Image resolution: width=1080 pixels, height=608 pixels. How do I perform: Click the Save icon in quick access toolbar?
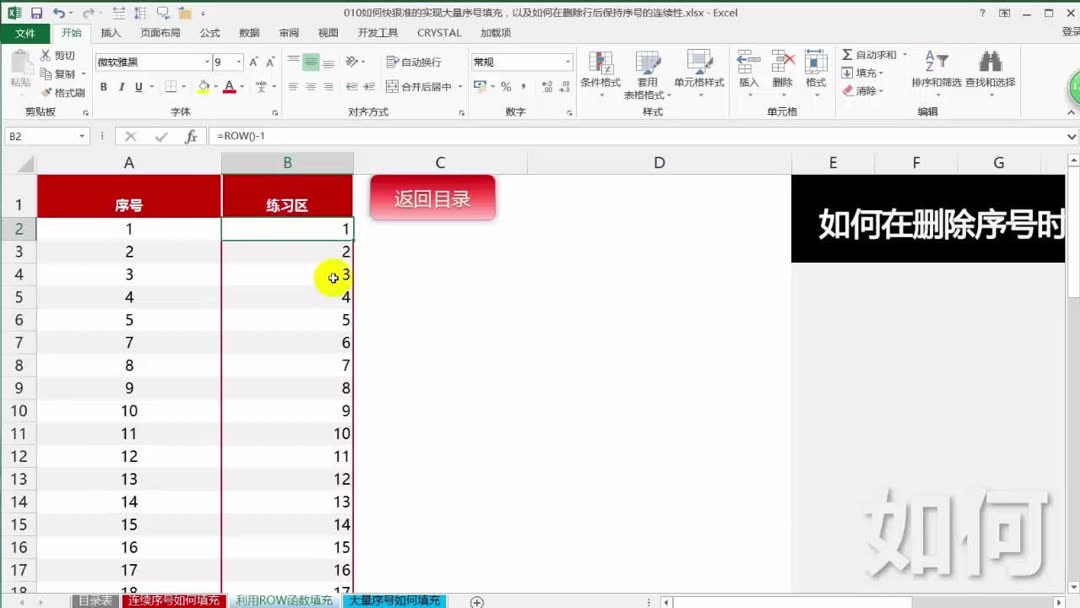(37, 11)
